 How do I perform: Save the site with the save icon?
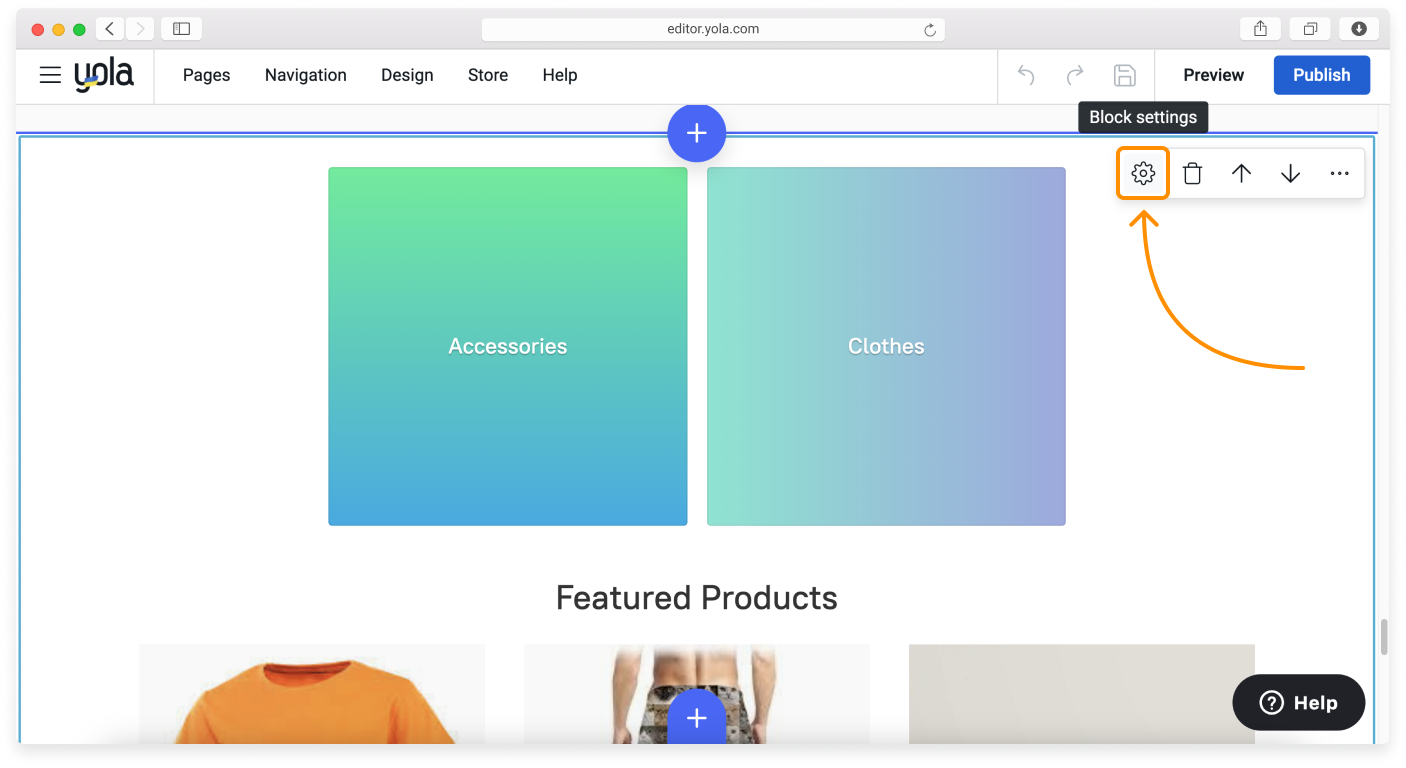click(x=1123, y=75)
